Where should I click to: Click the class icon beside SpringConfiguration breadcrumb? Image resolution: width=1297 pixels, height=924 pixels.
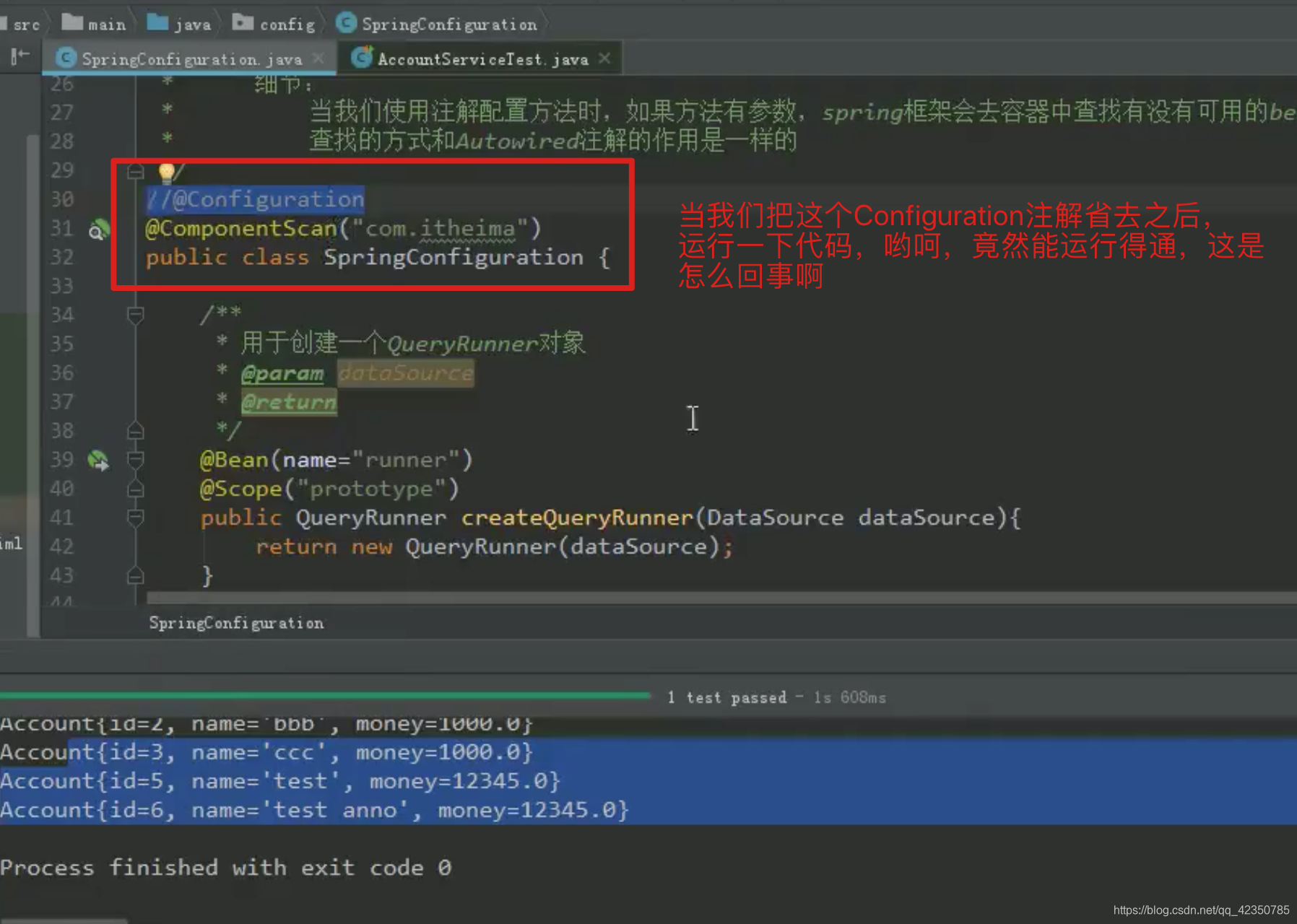[347, 23]
